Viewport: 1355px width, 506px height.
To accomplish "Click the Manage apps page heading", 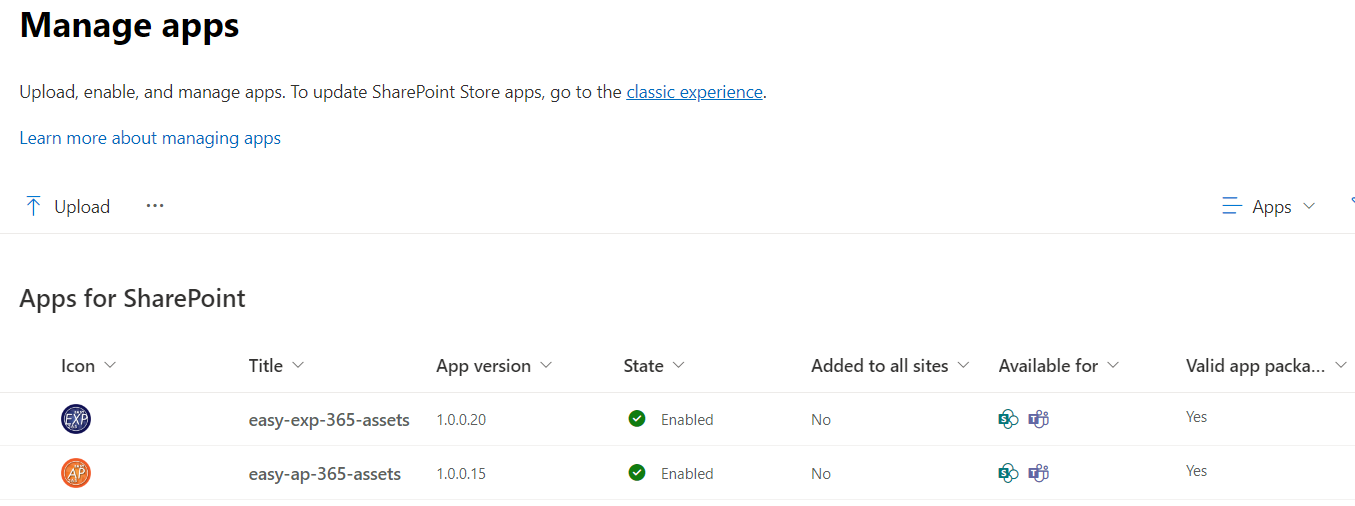I will [130, 24].
